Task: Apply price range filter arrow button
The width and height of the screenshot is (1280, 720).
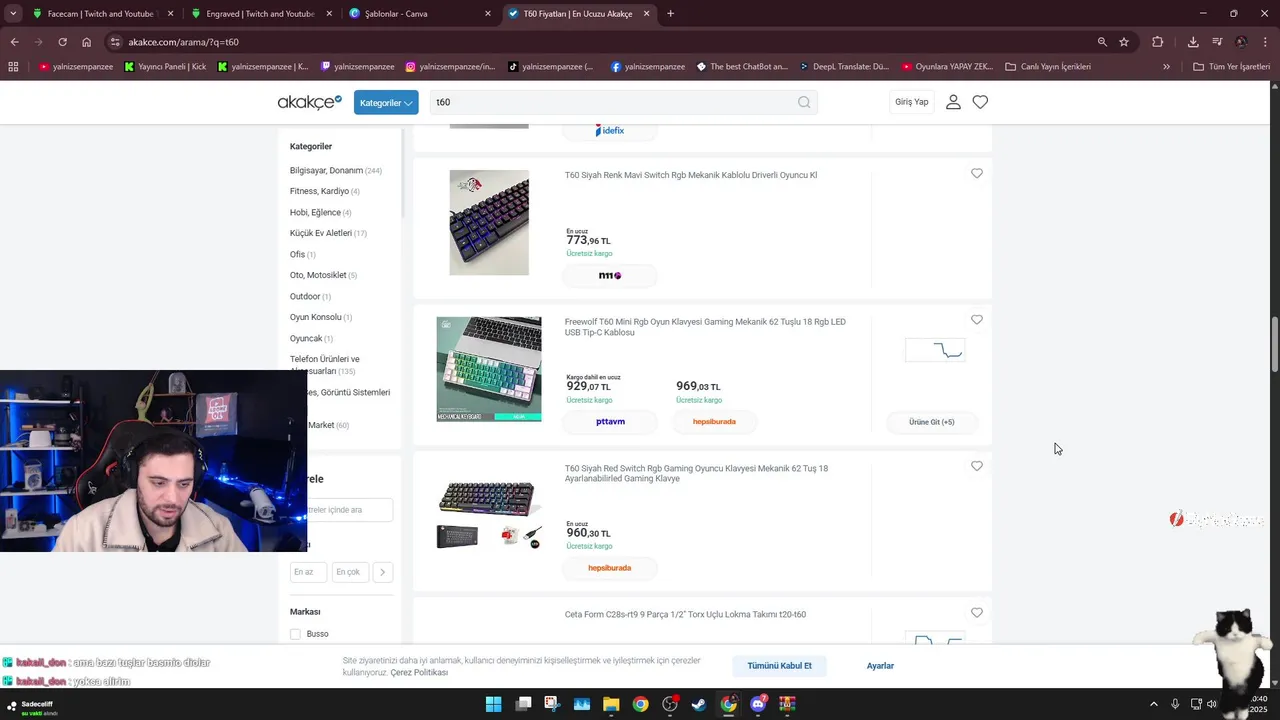Action: click(382, 572)
